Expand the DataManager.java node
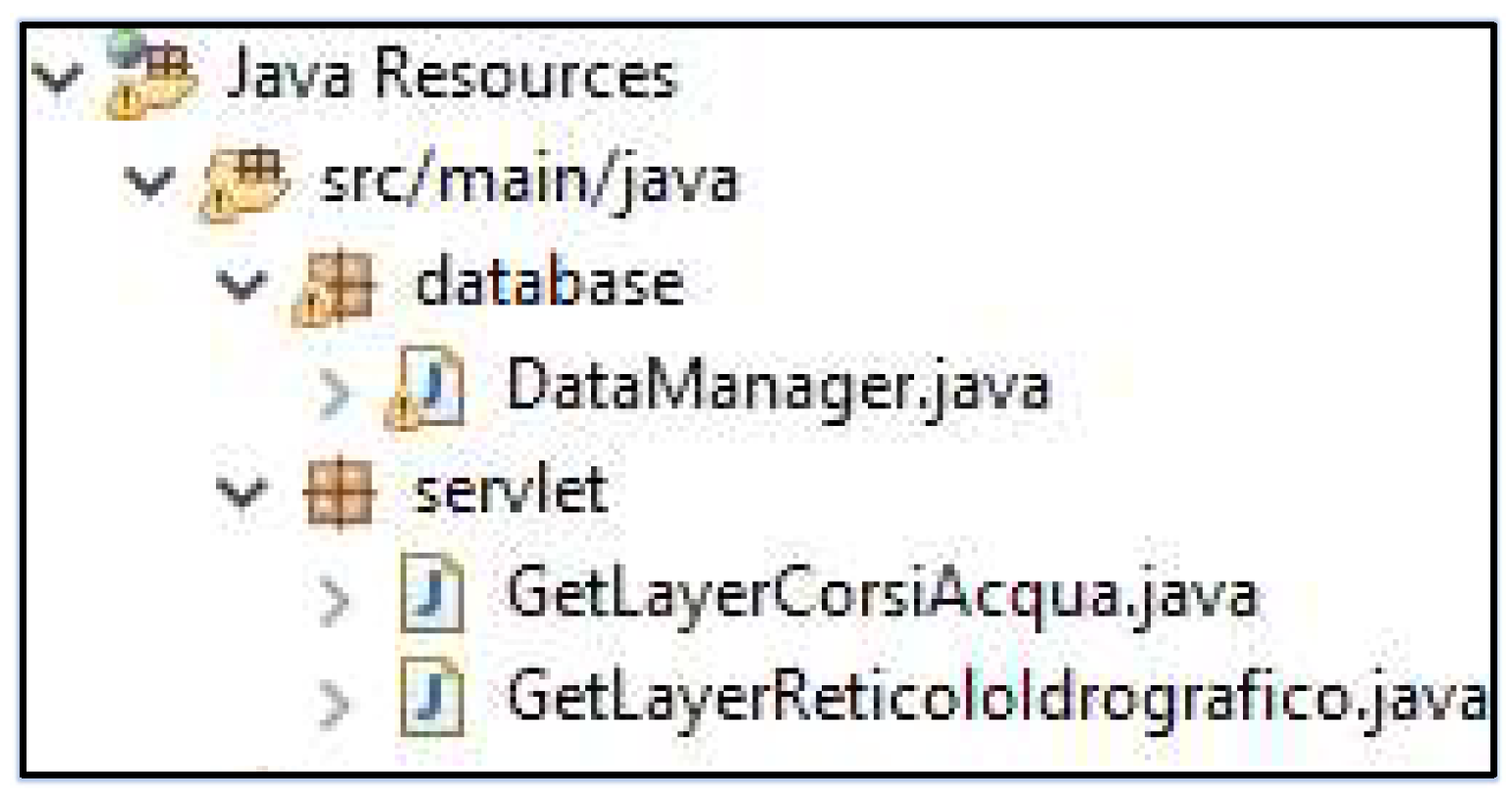Viewport: 1512px width, 802px height. point(335,393)
